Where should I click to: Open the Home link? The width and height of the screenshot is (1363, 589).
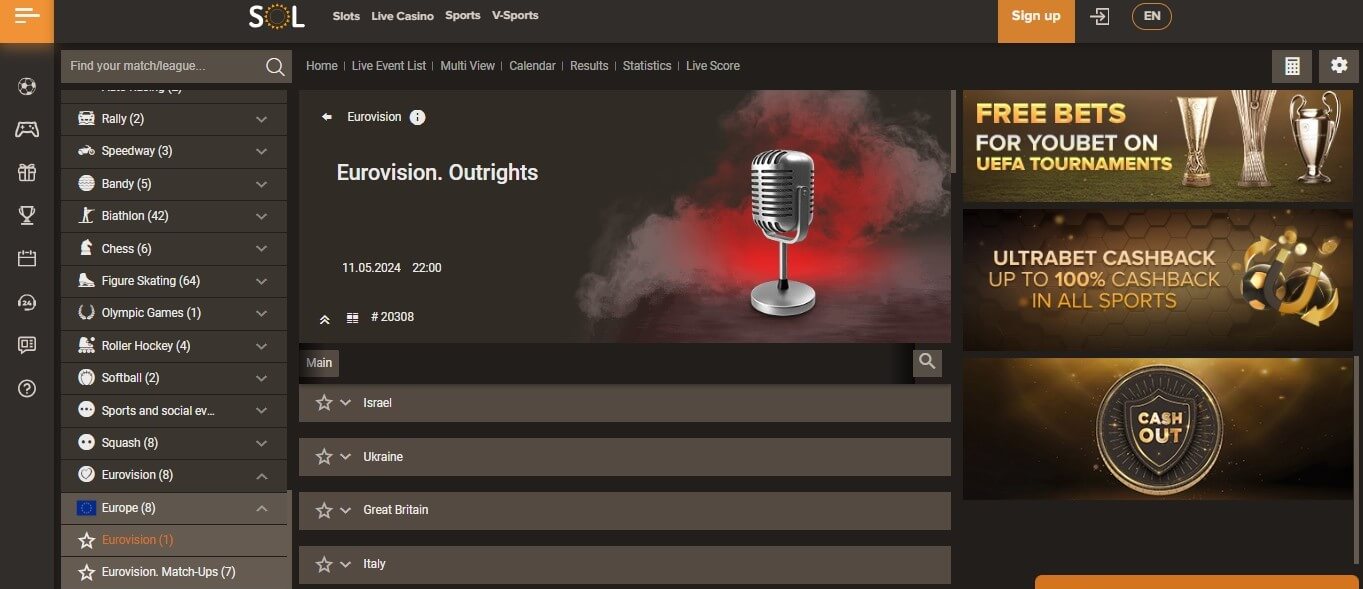coord(321,66)
